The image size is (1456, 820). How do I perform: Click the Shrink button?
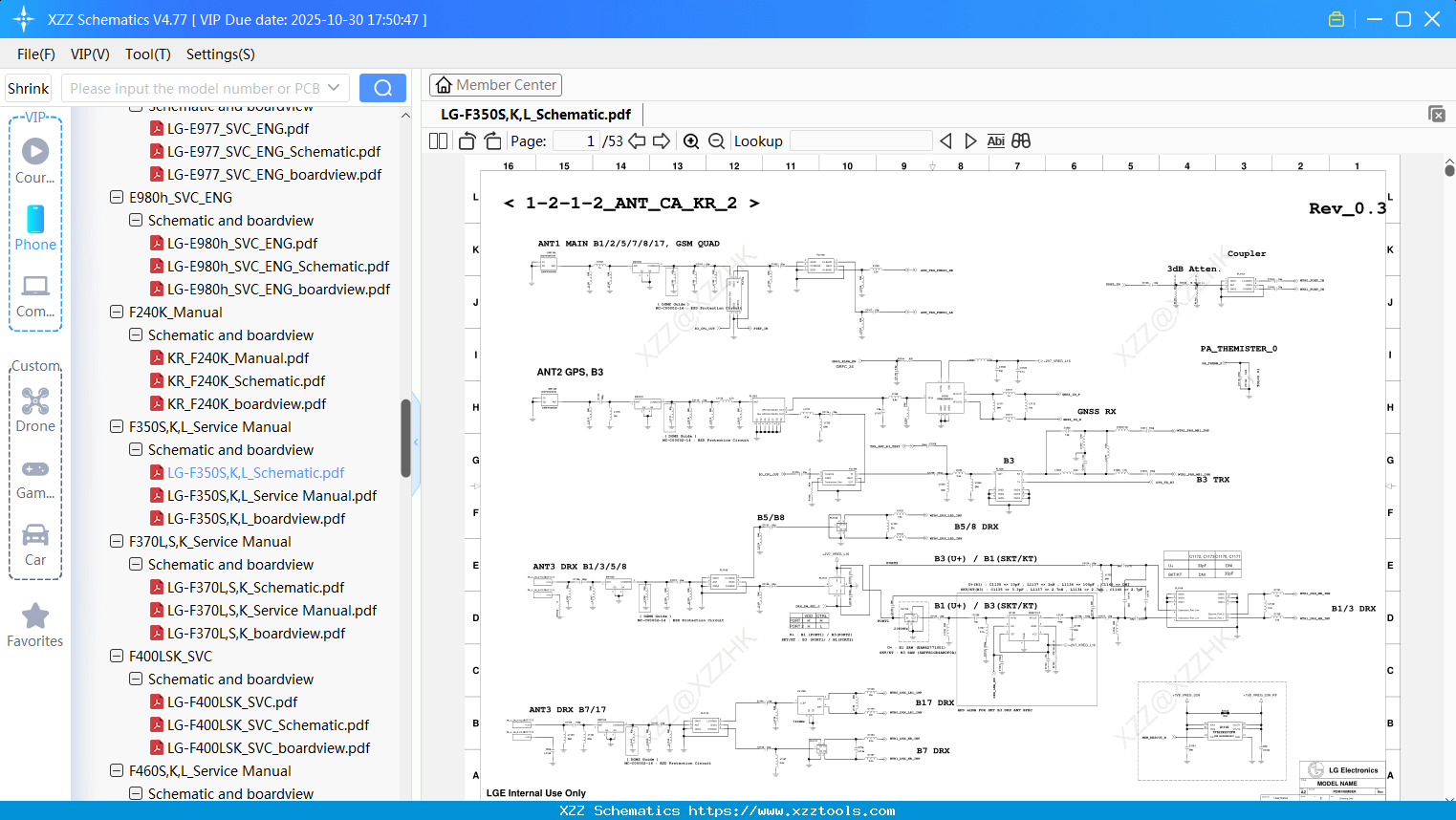28,87
